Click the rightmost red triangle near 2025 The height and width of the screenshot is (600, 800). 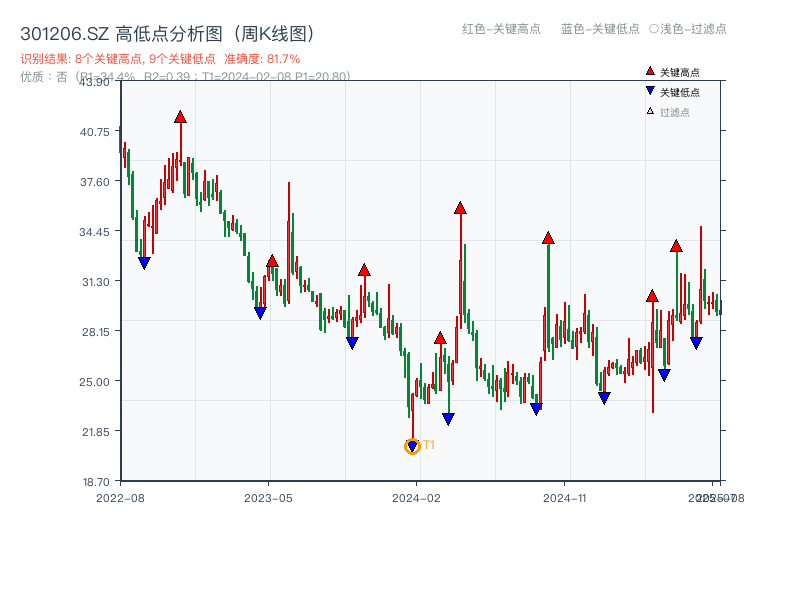click(676, 247)
